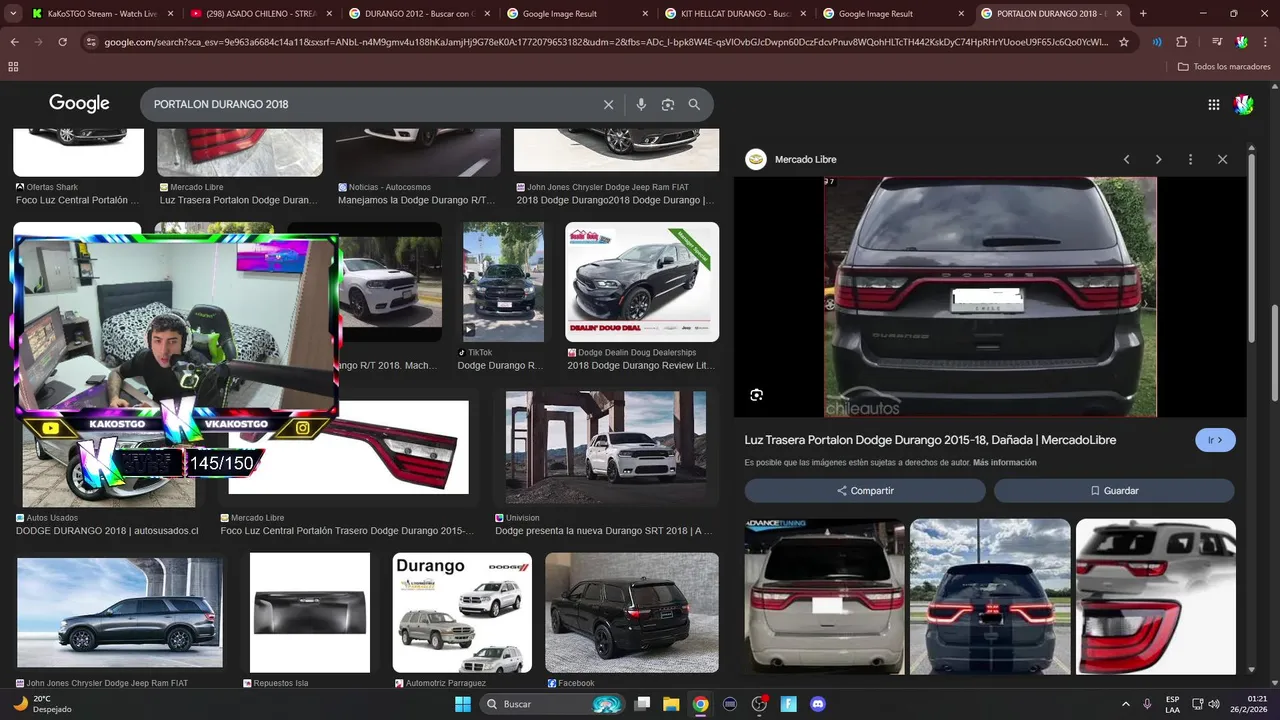Open Automotriz Parraguez Durango image
1280x720 pixels.
click(x=462, y=613)
